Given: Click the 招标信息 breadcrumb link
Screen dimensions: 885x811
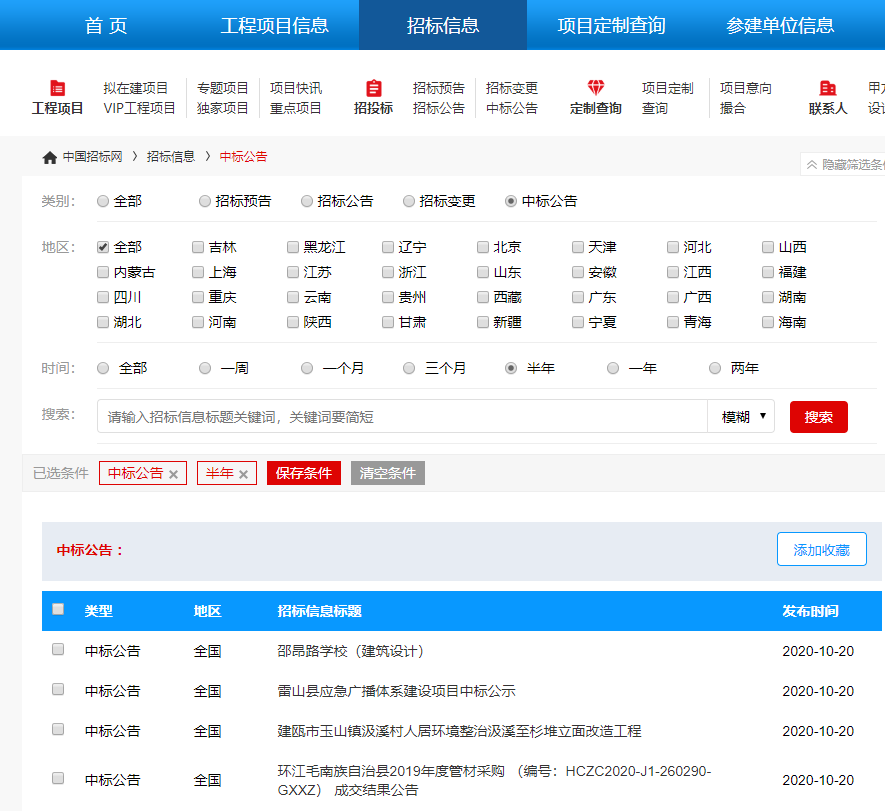Looking at the screenshot, I should [171, 156].
